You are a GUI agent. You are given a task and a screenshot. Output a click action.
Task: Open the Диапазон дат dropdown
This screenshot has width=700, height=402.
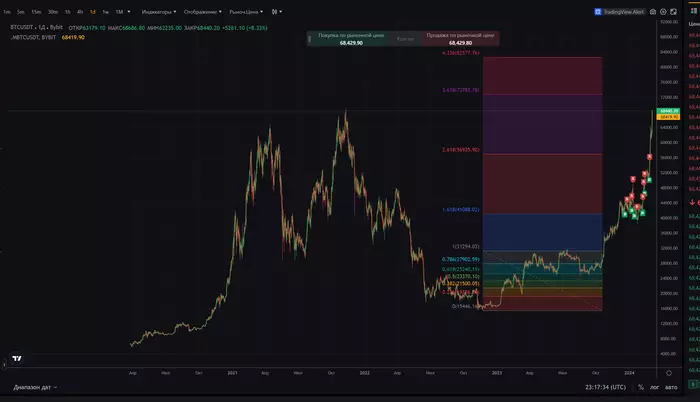[x=35, y=387]
